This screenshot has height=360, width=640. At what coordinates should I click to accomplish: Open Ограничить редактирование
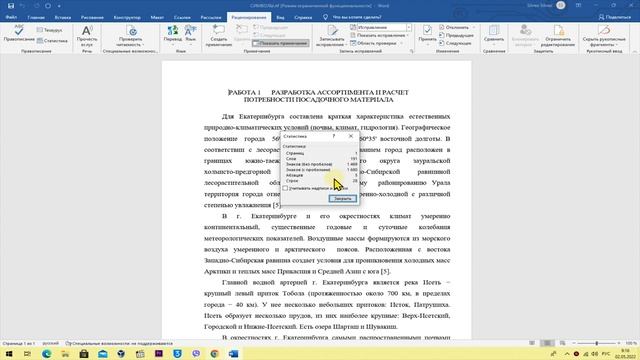tap(558, 36)
